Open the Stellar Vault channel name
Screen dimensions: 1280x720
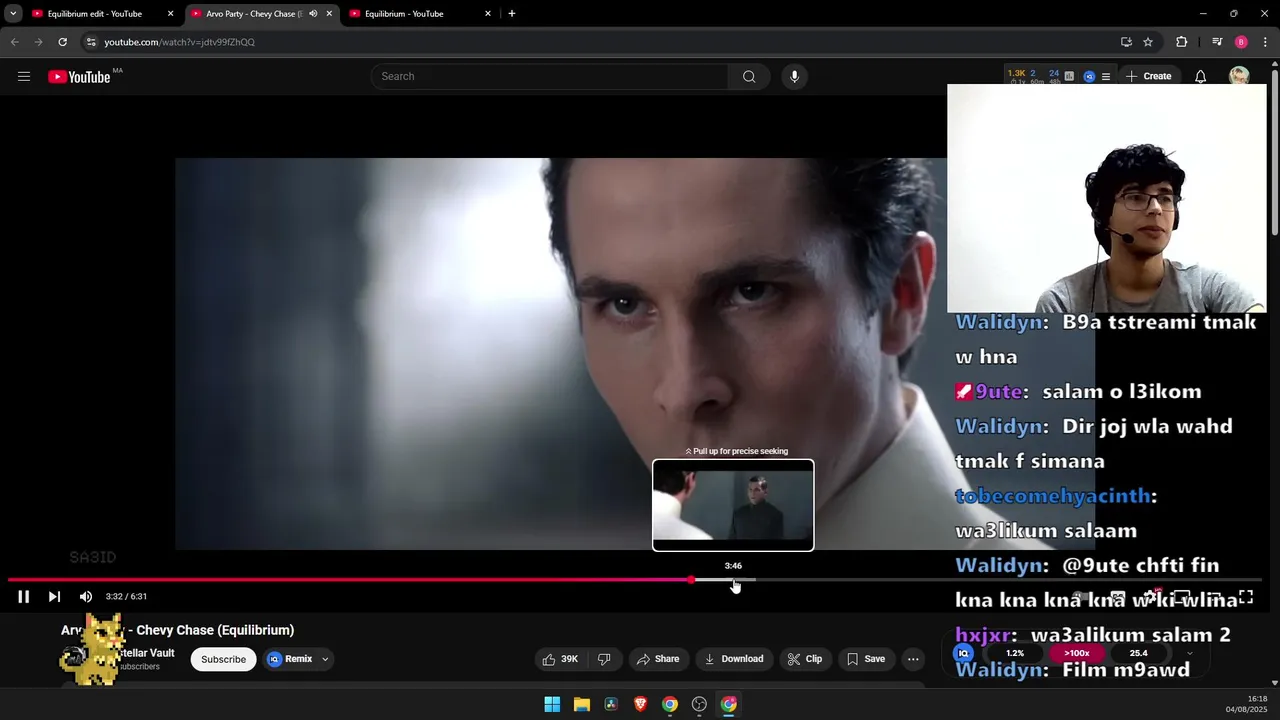click(x=147, y=653)
